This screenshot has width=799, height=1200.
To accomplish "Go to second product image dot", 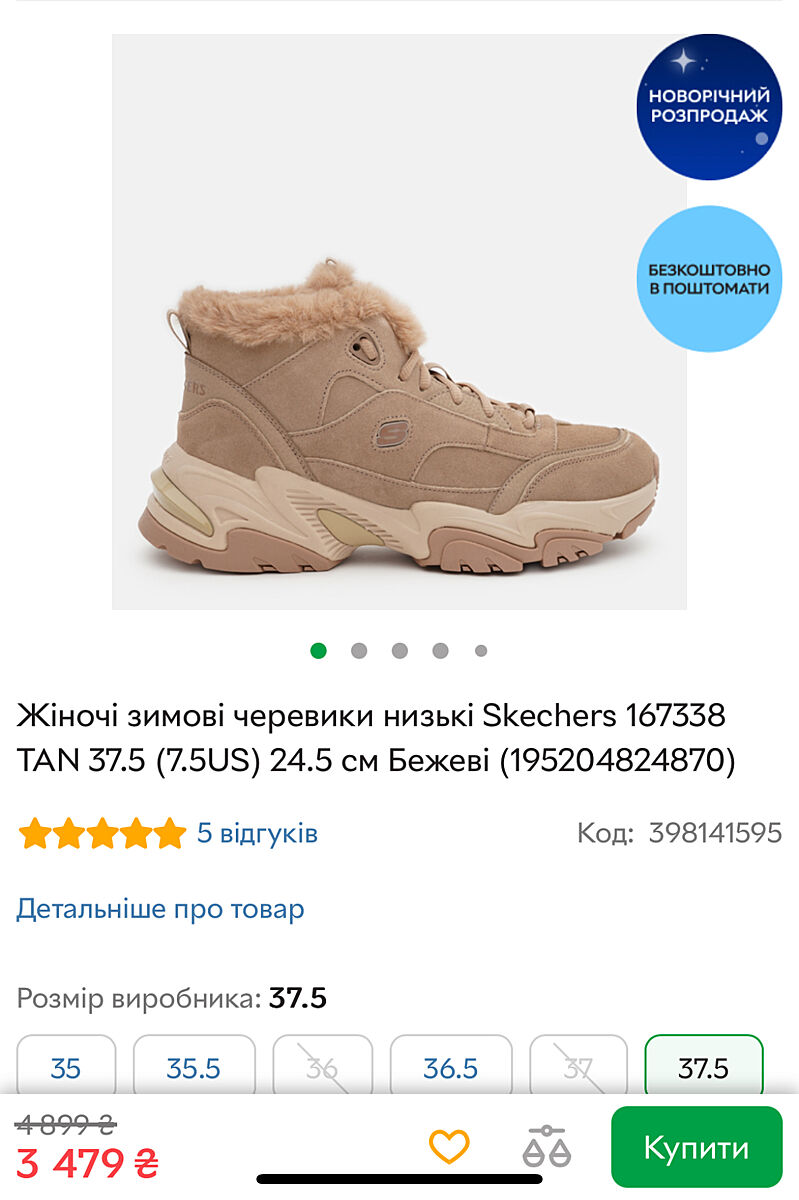I will pos(359,651).
